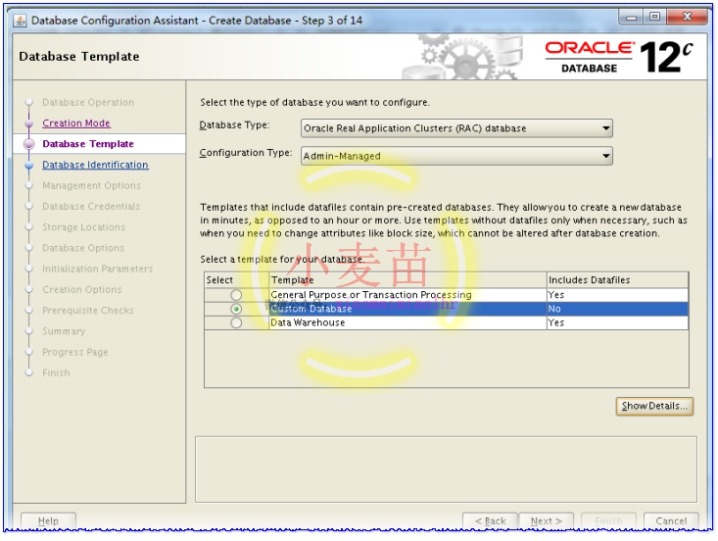
Task: Click the Progress Page step label
Action: coord(75,352)
